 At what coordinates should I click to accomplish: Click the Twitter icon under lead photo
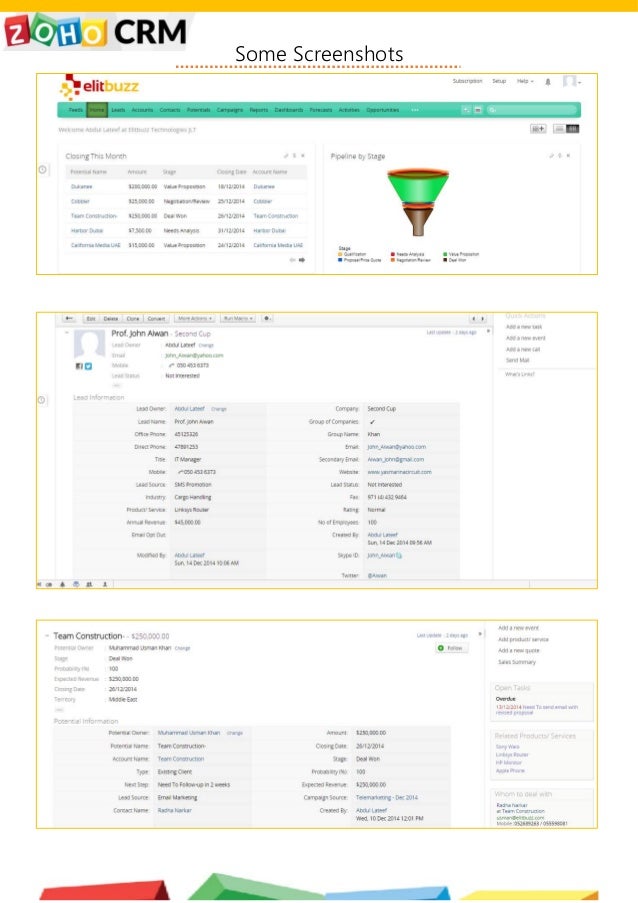pos(88,366)
